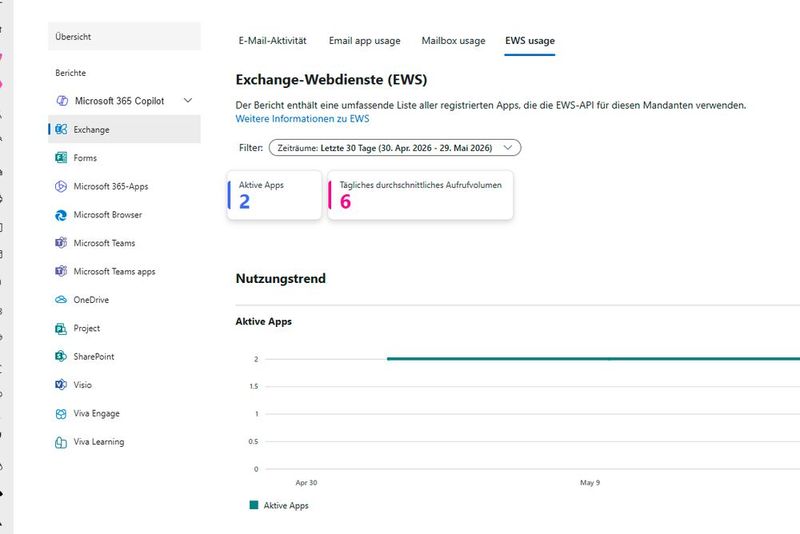This screenshot has height=534, width=800.
Task: Open the Übersicht section
Action: click(x=124, y=36)
